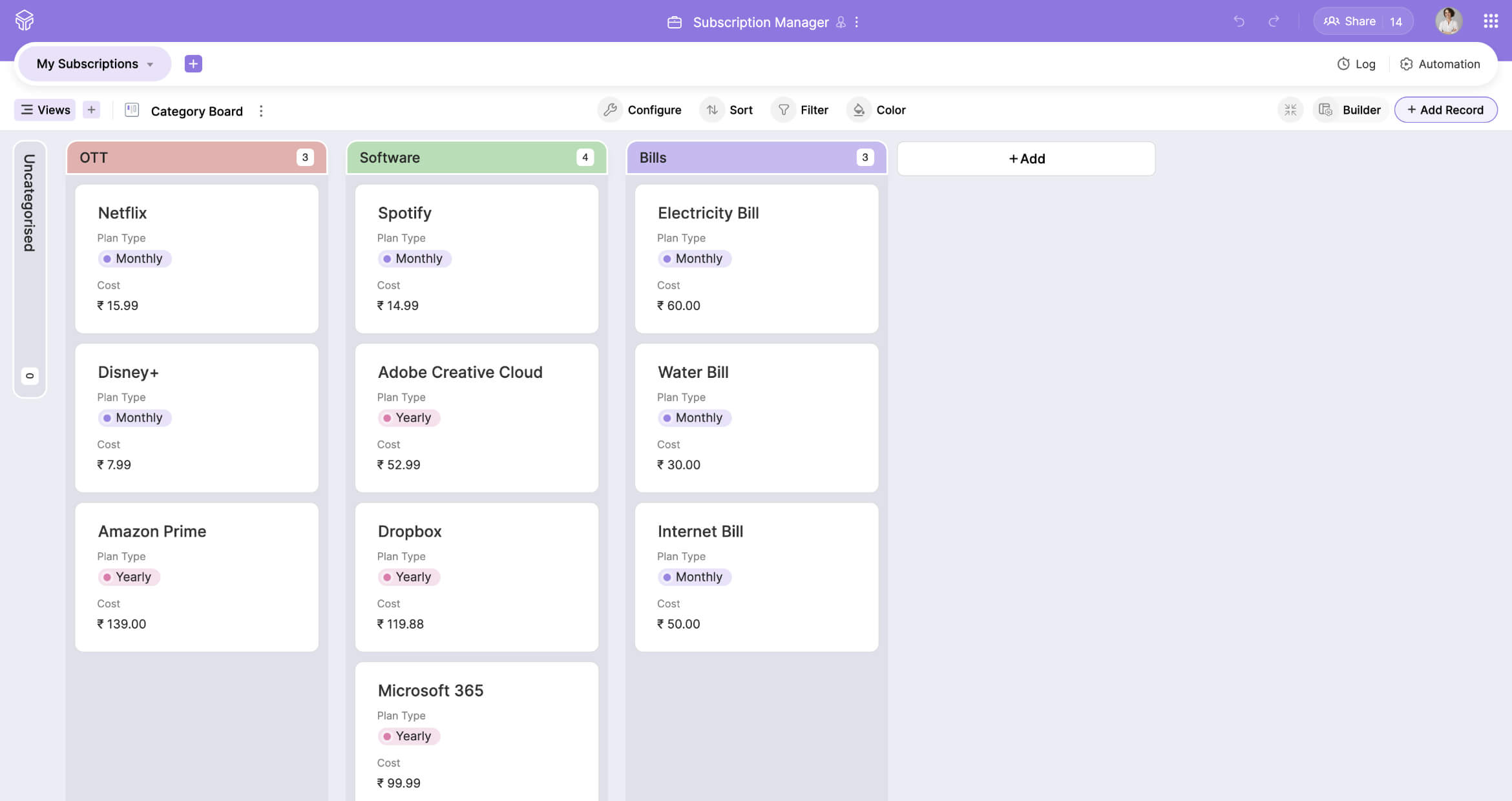Screen dimensions: 1512x801
Task: Open Subscription Manager title kebab menu
Action: click(857, 22)
